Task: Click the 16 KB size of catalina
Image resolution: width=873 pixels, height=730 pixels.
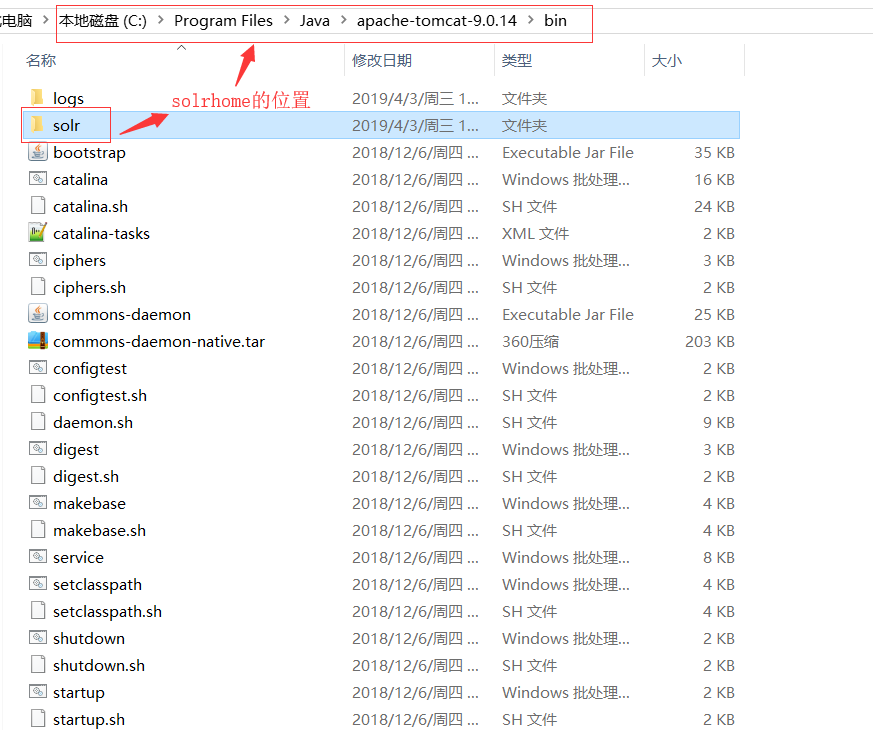Action: point(714,179)
